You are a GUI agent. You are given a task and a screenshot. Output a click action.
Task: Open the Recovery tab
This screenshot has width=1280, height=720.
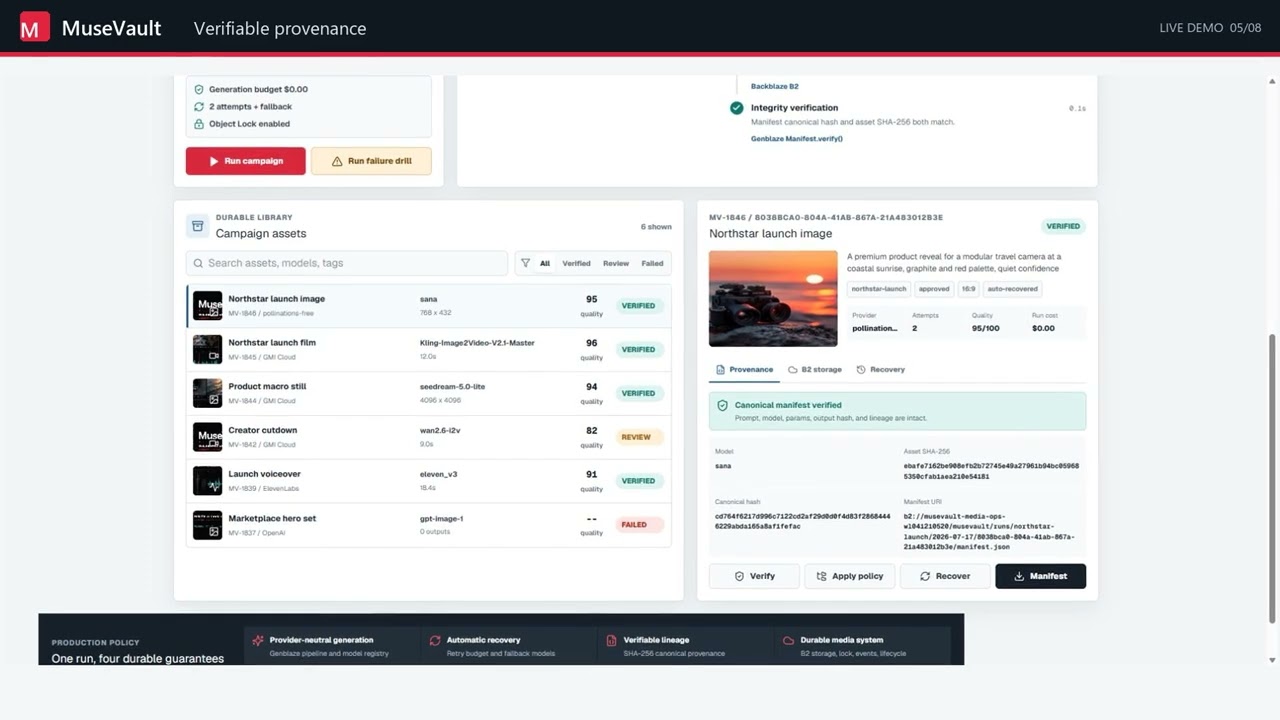[881, 369]
